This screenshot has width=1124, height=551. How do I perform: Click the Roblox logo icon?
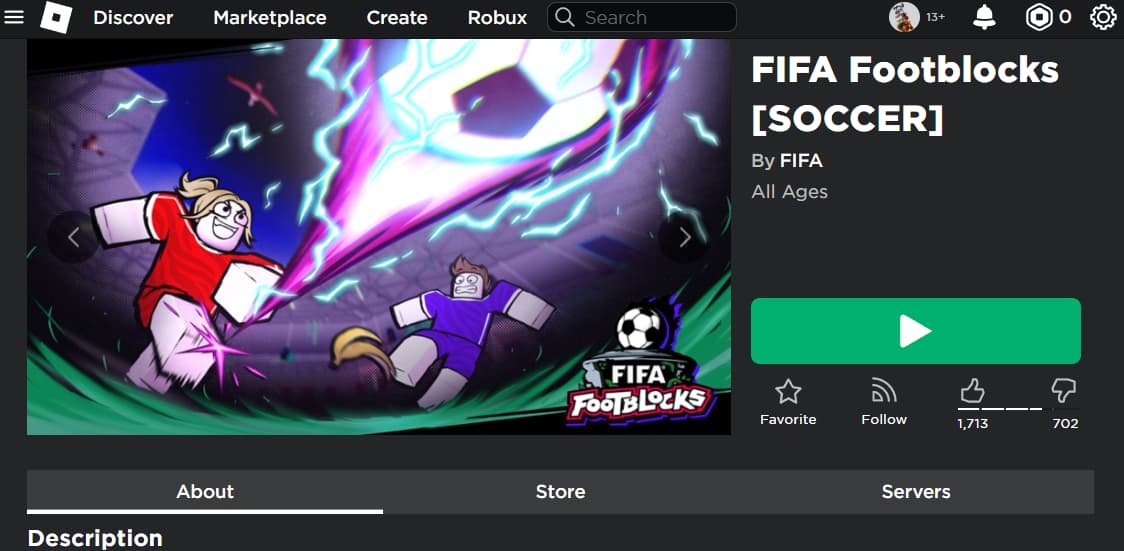click(x=56, y=17)
